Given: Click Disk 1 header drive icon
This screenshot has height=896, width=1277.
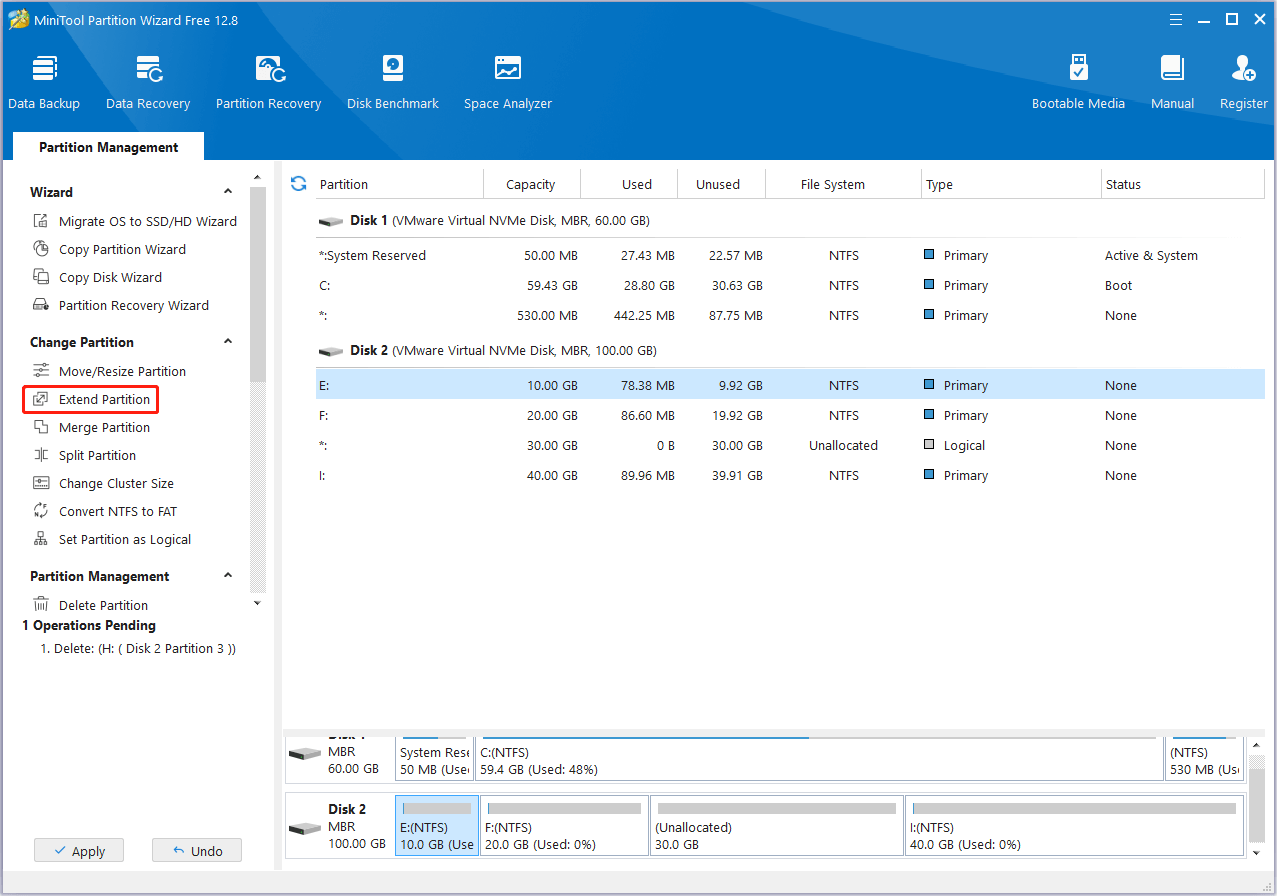Looking at the screenshot, I should [x=331, y=221].
